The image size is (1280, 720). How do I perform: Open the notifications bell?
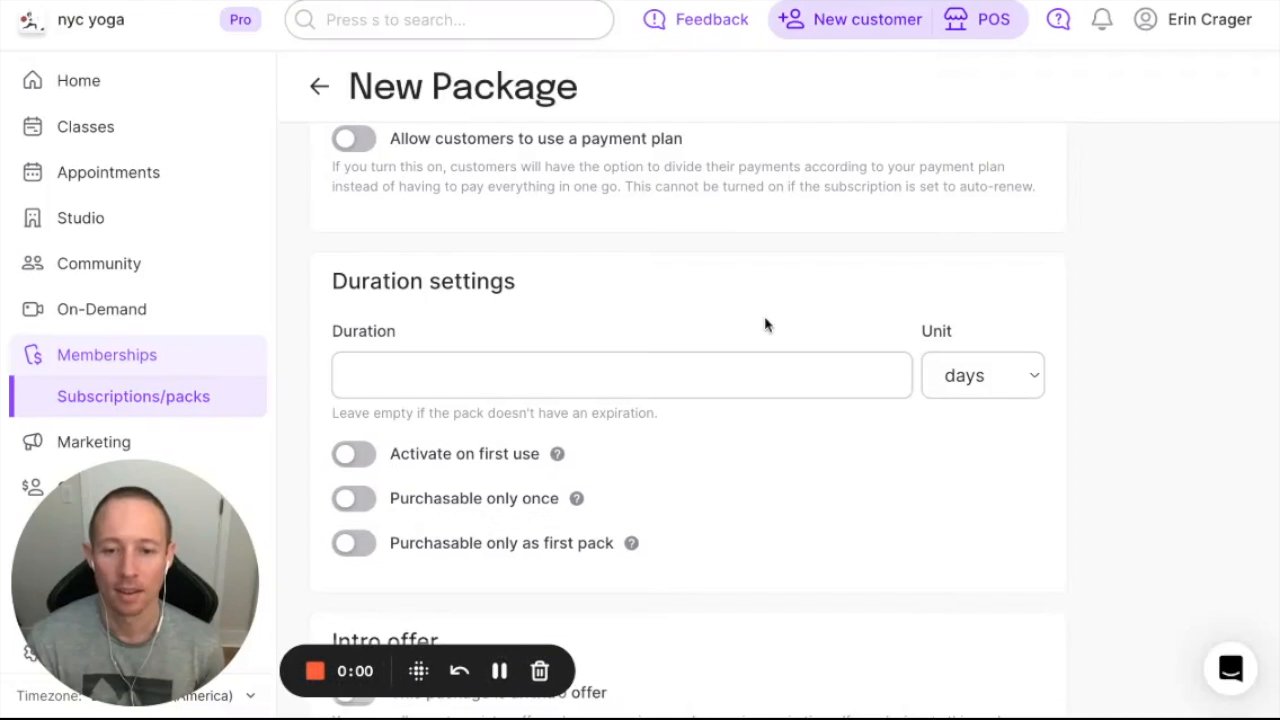pyautogui.click(x=1102, y=19)
